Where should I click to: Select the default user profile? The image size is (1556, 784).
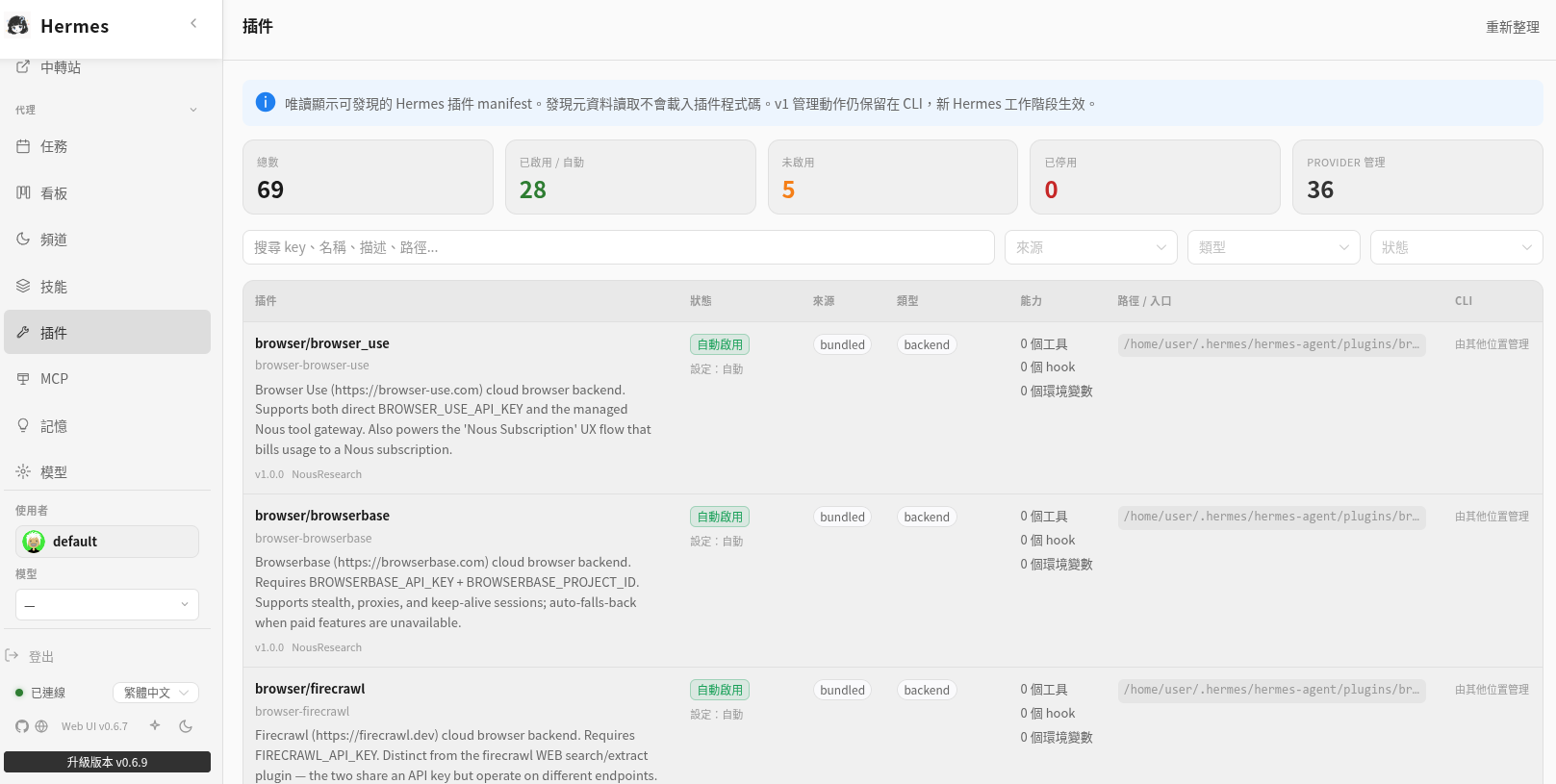[x=107, y=542]
